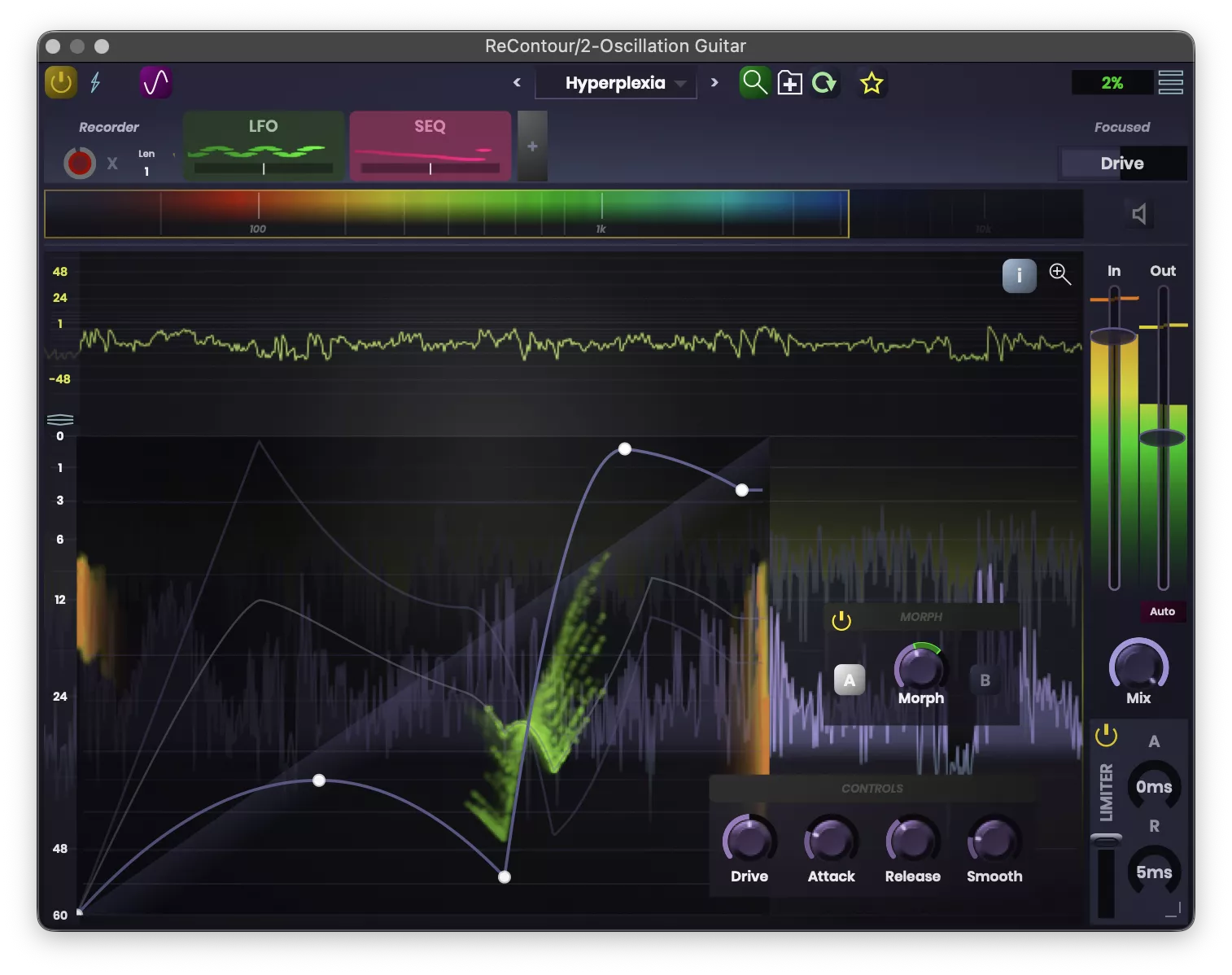Click the green reload preset icon

click(824, 83)
